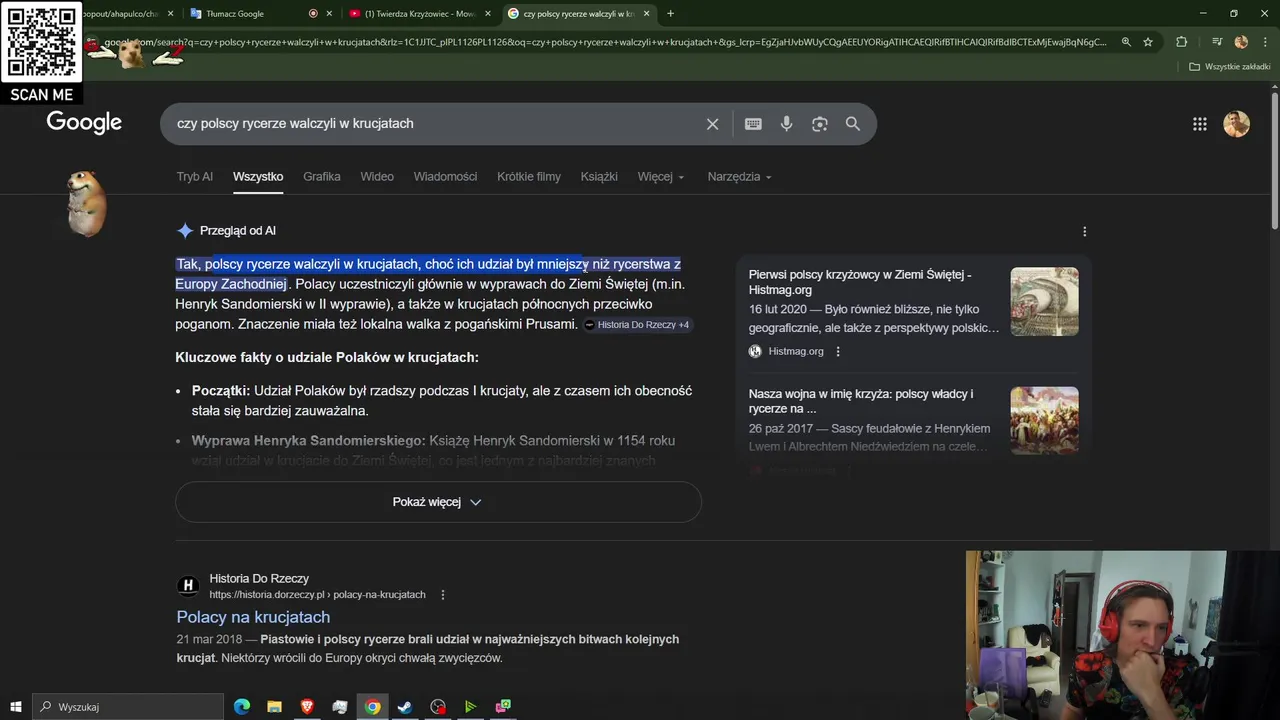Screen dimensions: 1280x720
Task: Open the battle painting thumbnail for Nasza wojna
Action: click(x=1044, y=420)
